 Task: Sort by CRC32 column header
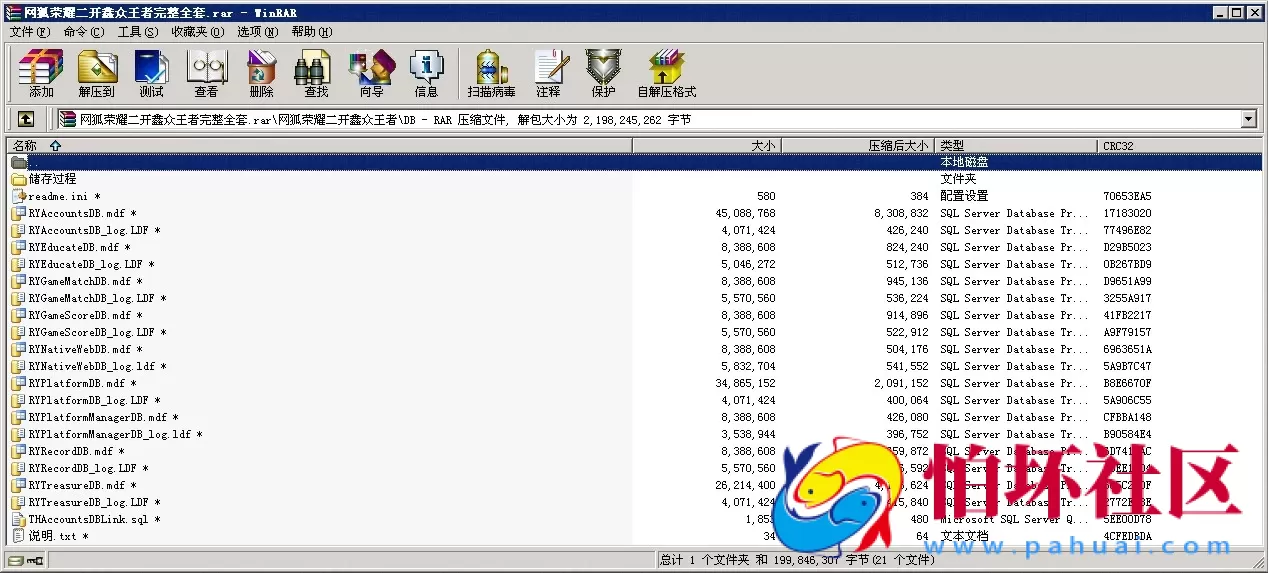(1179, 146)
